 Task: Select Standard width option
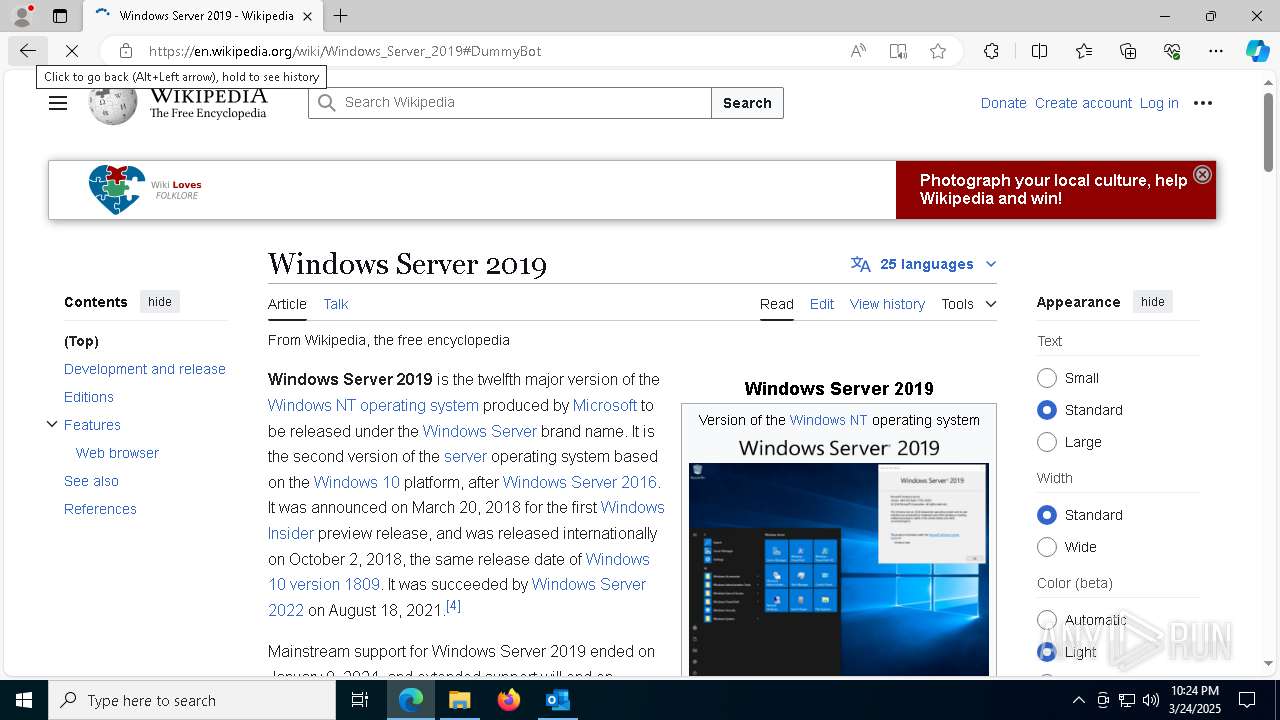(x=1047, y=515)
